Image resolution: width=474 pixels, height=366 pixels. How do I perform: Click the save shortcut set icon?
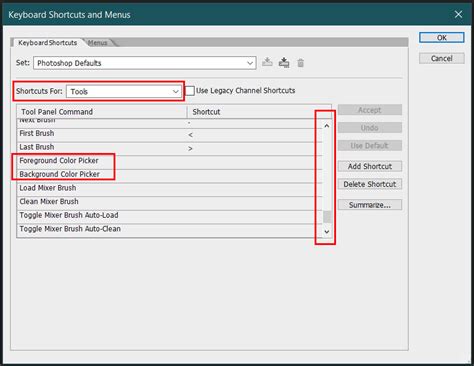click(x=267, y=62)
